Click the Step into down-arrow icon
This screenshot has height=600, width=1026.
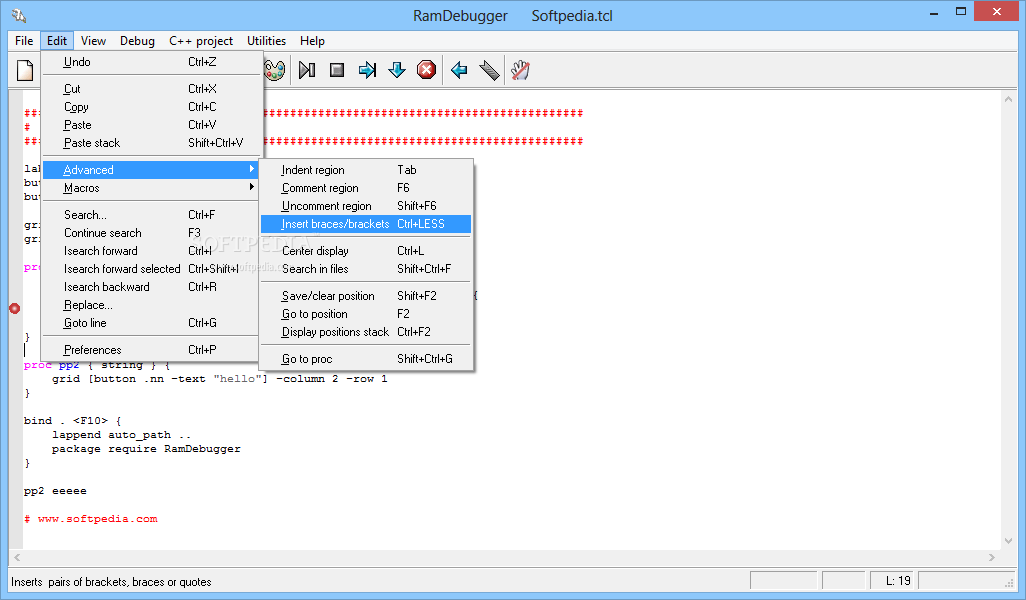click(397, 70)
